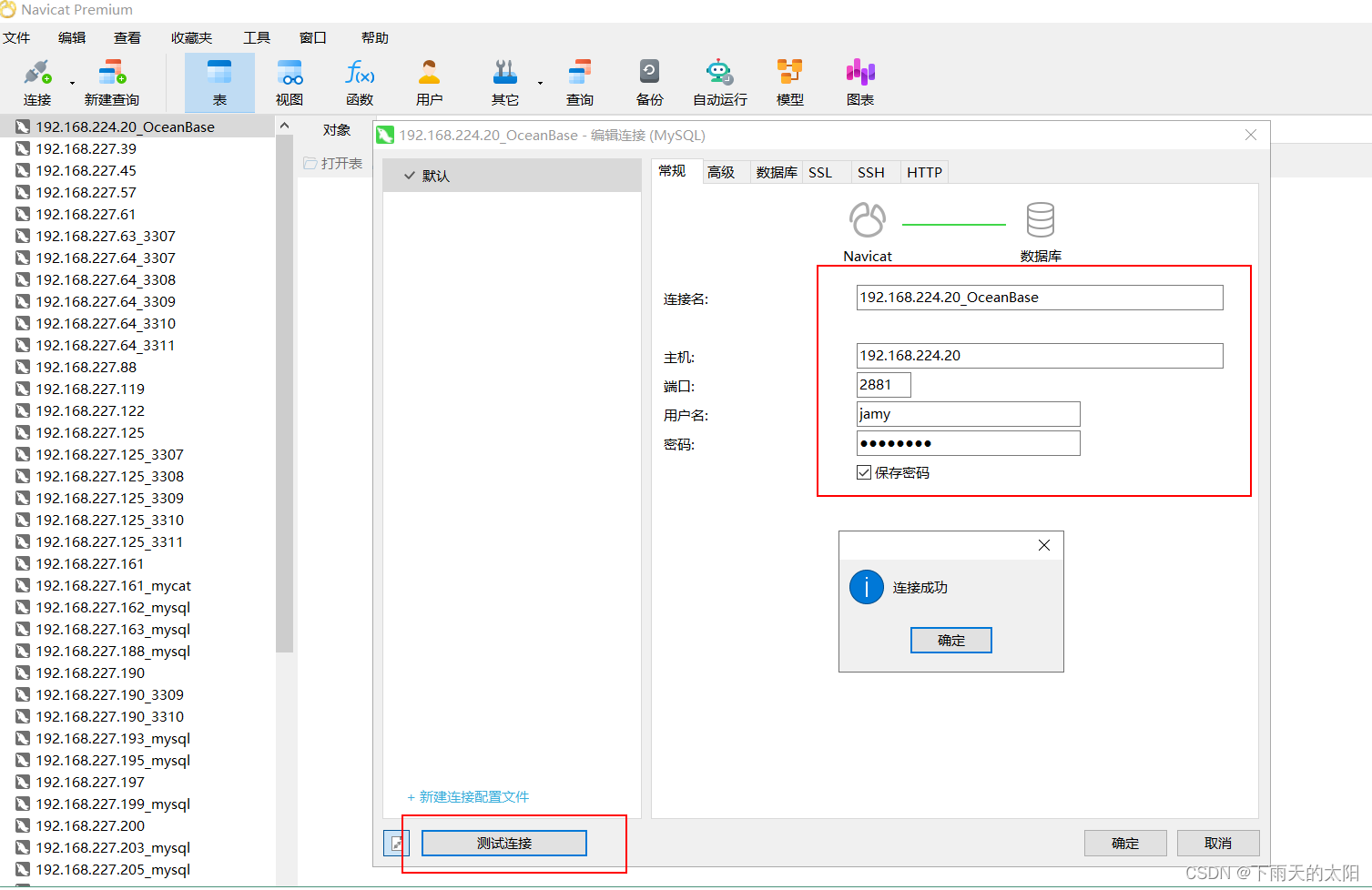Click the connection icon beside 192.168.224.20_OceanBase in the list
The image size is (1372, 890).
tap(23, 126)
